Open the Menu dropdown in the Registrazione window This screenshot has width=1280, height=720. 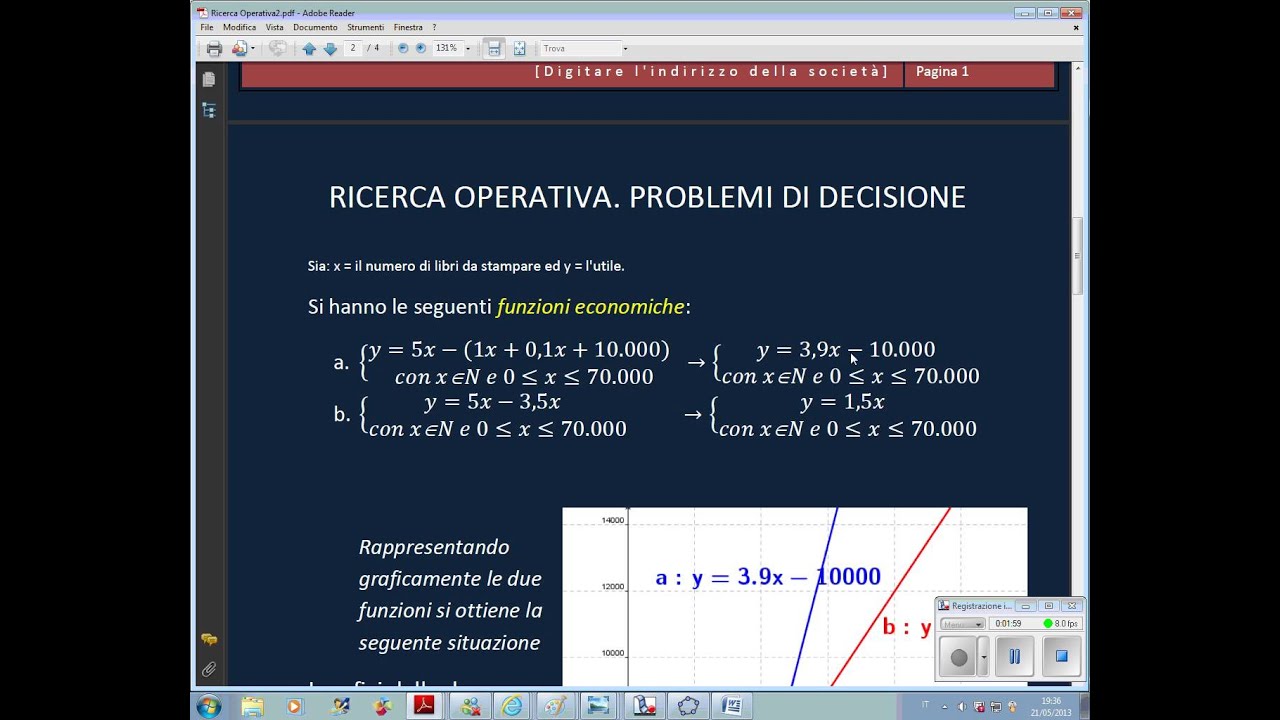point(962,624)
